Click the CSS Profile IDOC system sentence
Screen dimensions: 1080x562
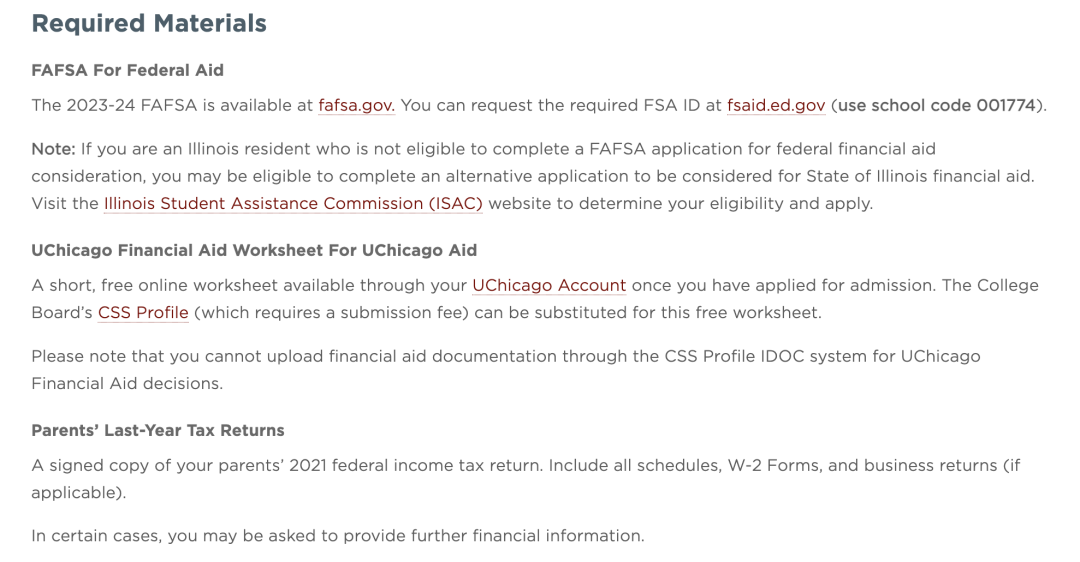(x=506, y=370)
